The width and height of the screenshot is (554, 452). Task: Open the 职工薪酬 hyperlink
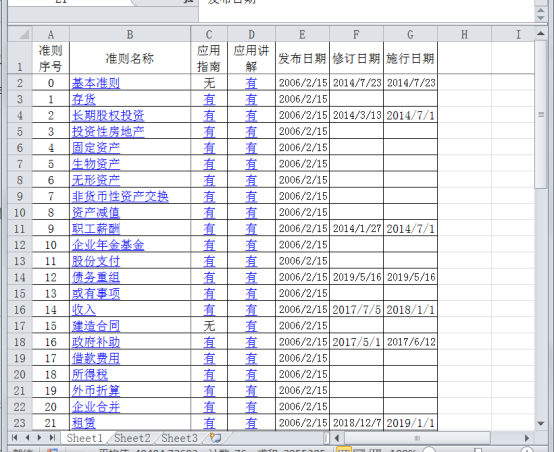(96, 229)
